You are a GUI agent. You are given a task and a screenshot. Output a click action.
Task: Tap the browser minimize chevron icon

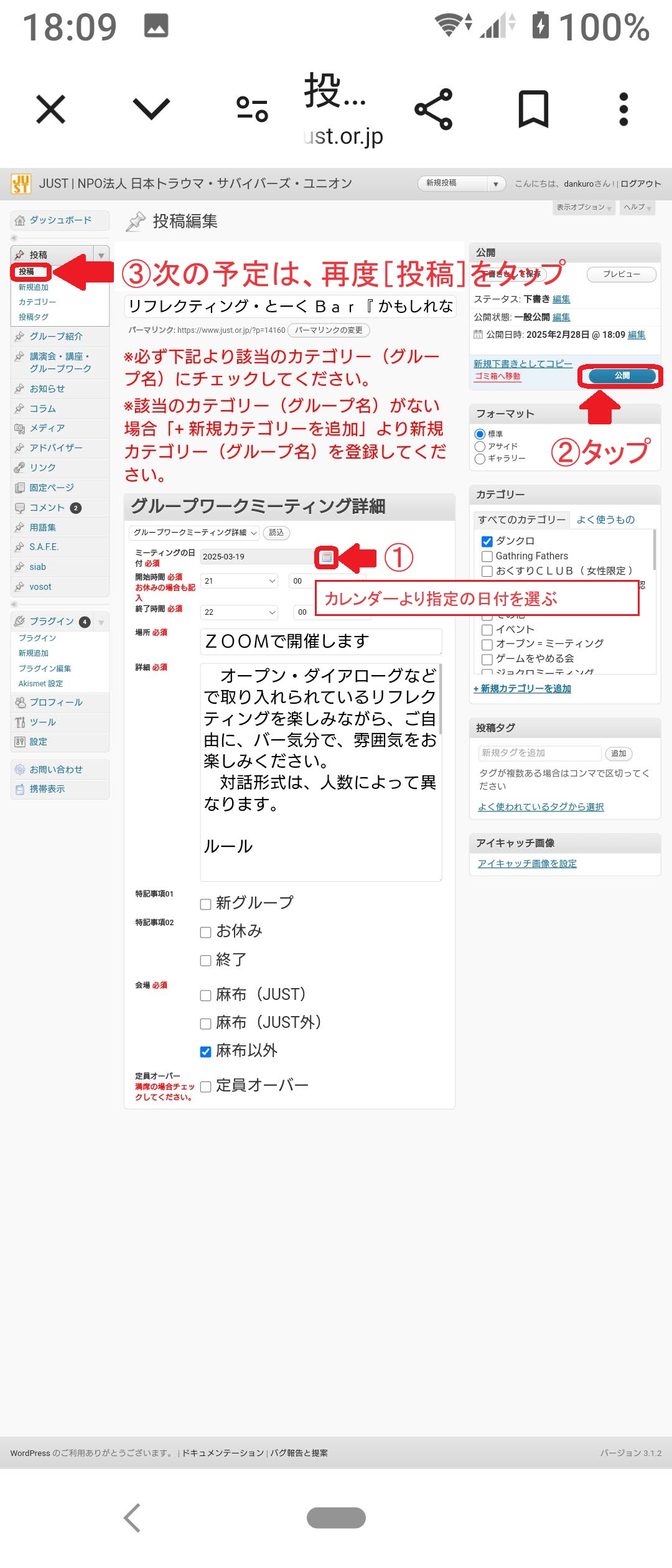[x=151, y=110]
